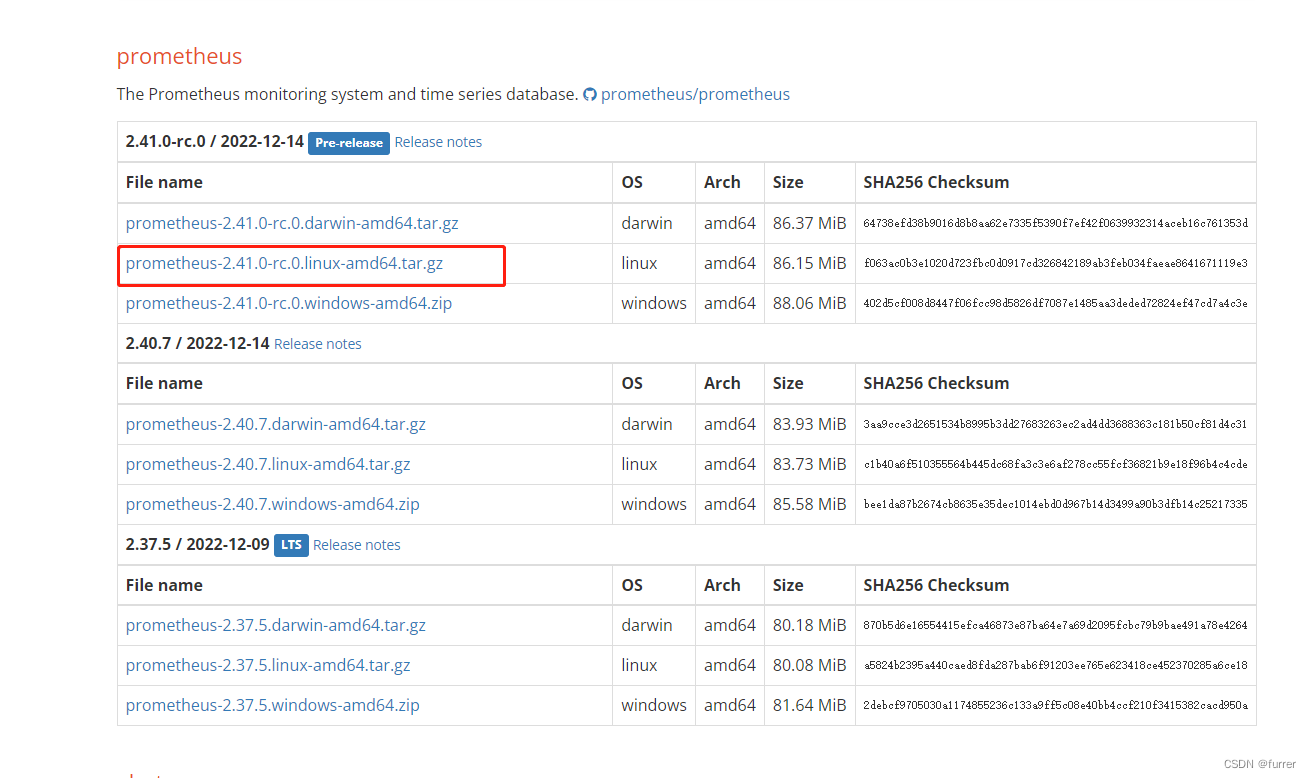Click the 86.37 MiB size cell

(x=809, y=223)
